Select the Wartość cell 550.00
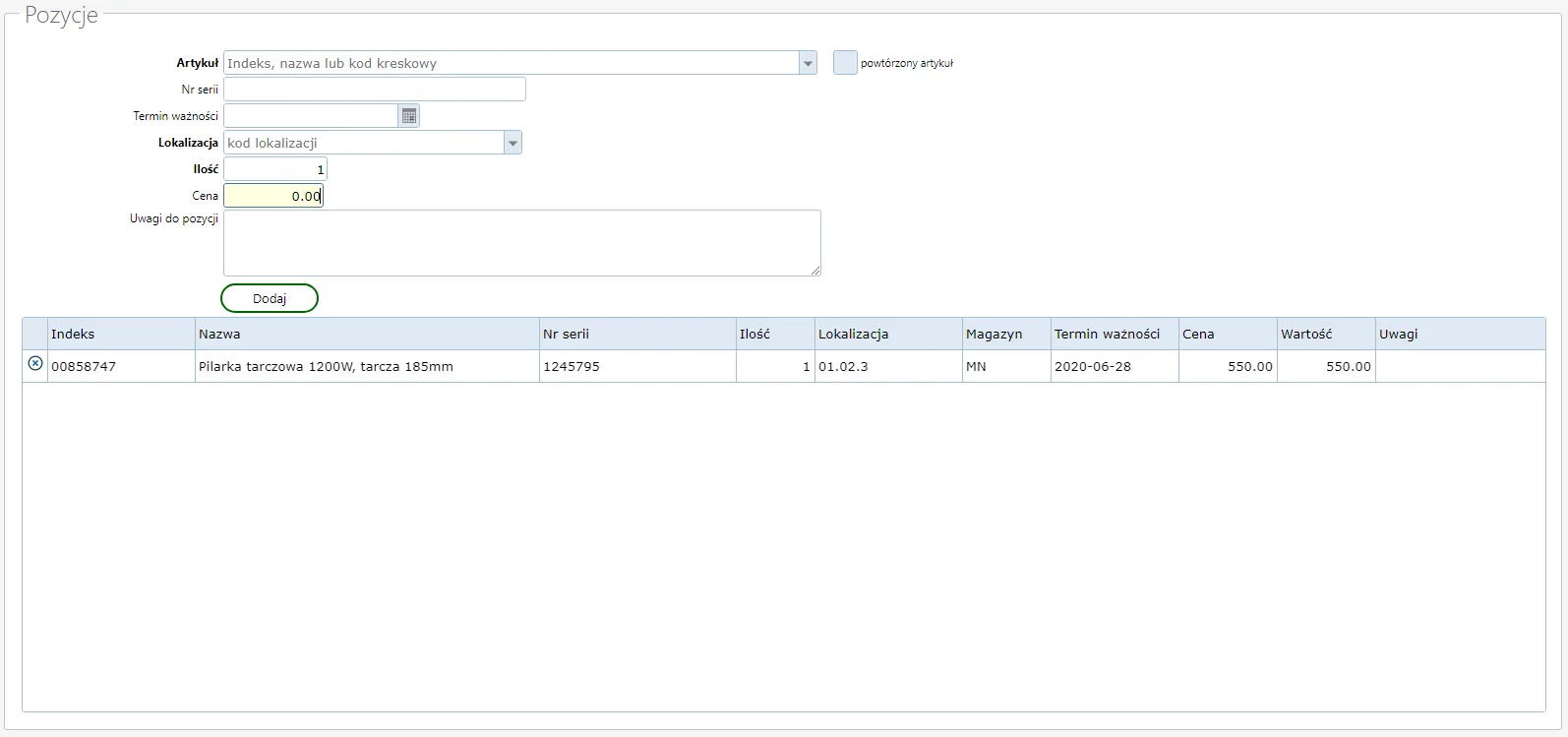1568x737 pixels. (x=1326, y=366)
